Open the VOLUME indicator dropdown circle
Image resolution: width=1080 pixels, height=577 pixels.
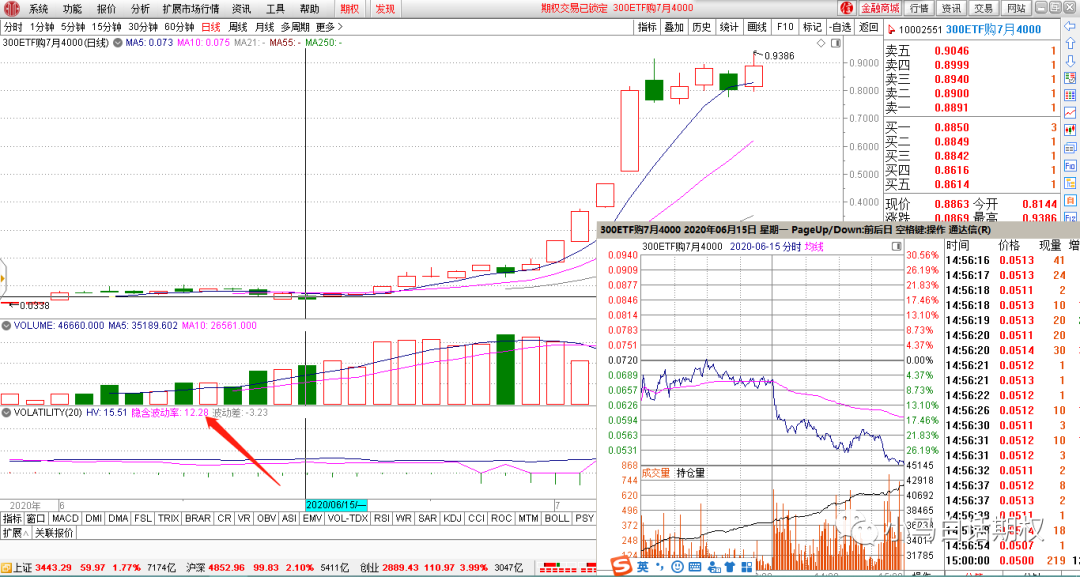(x=7, y=325)
